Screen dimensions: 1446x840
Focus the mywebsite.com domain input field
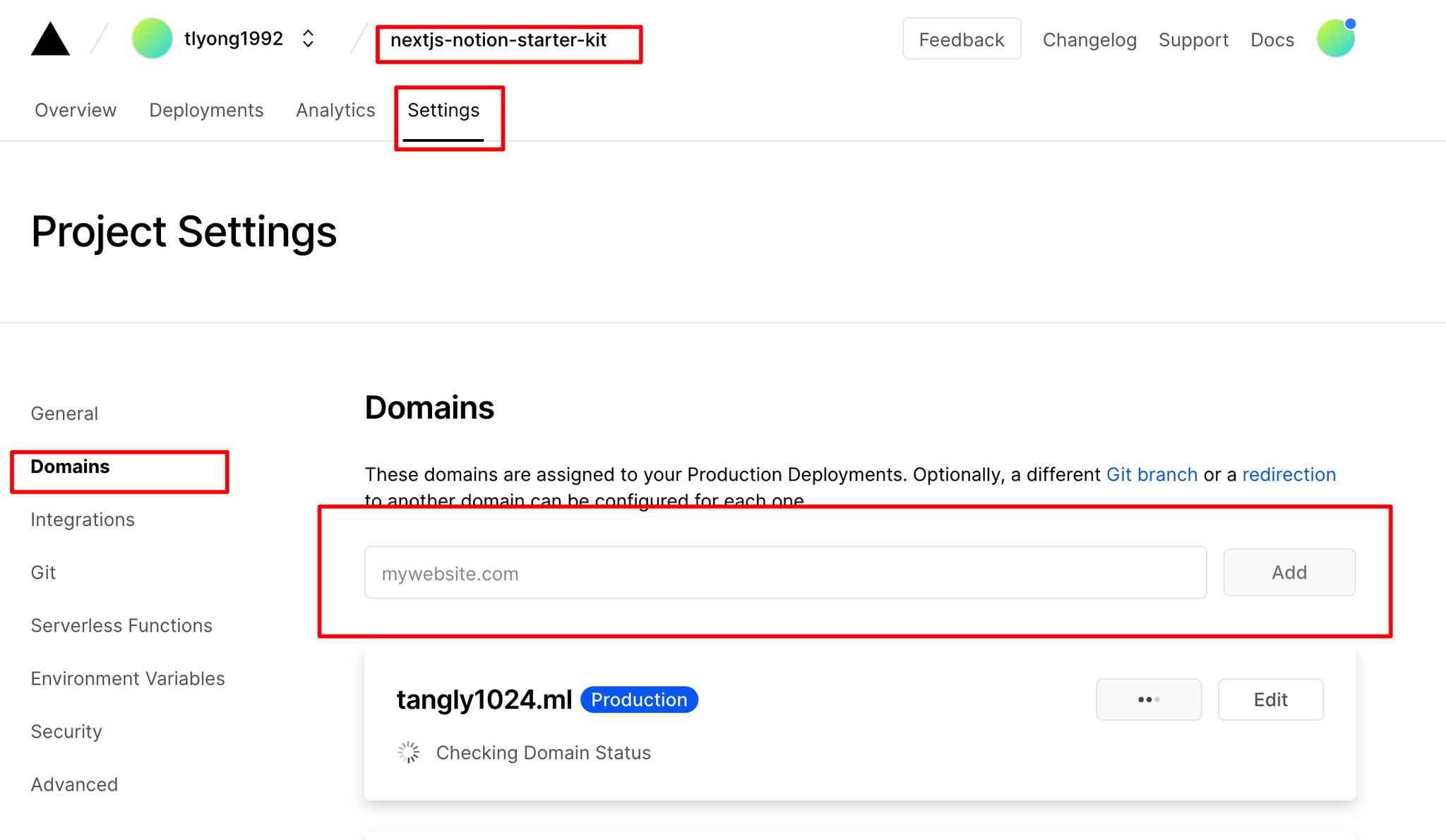tap(785, 572)
